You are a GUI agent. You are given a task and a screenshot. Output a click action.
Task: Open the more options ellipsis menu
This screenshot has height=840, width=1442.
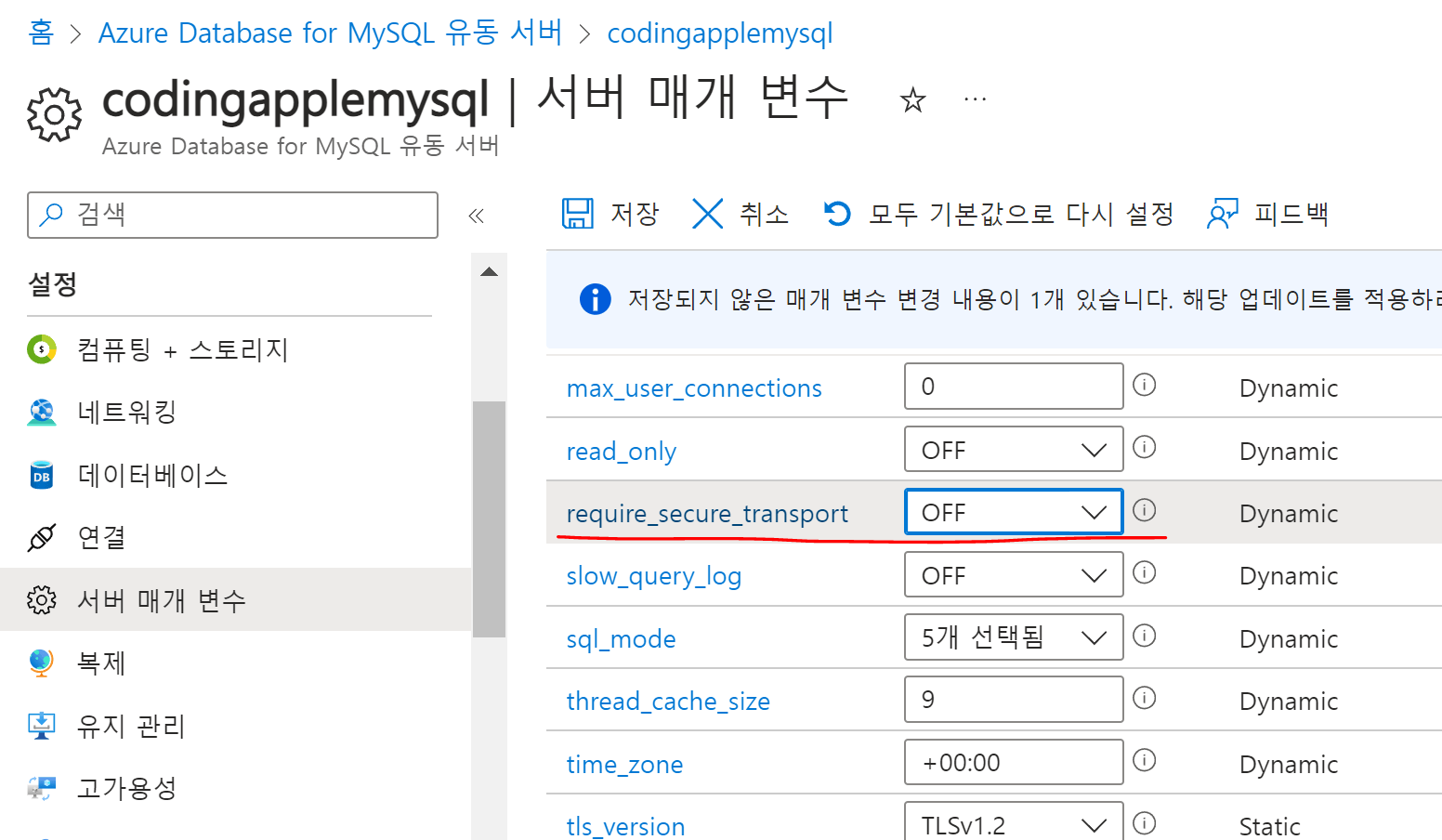click(975, 98)
